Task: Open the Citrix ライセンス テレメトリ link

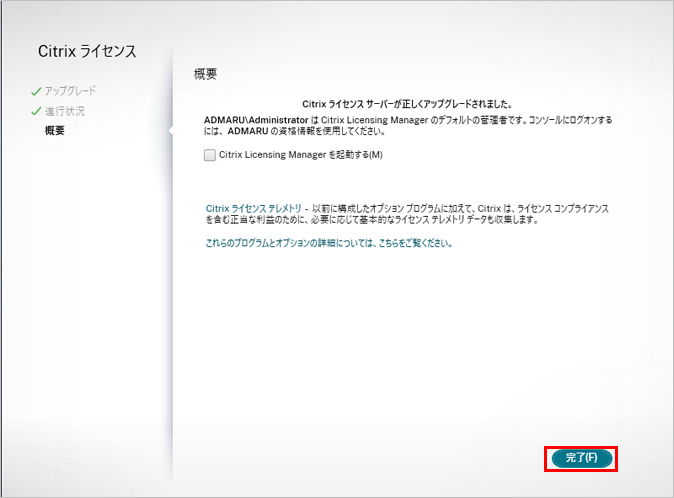Action: tap(251, 209)
